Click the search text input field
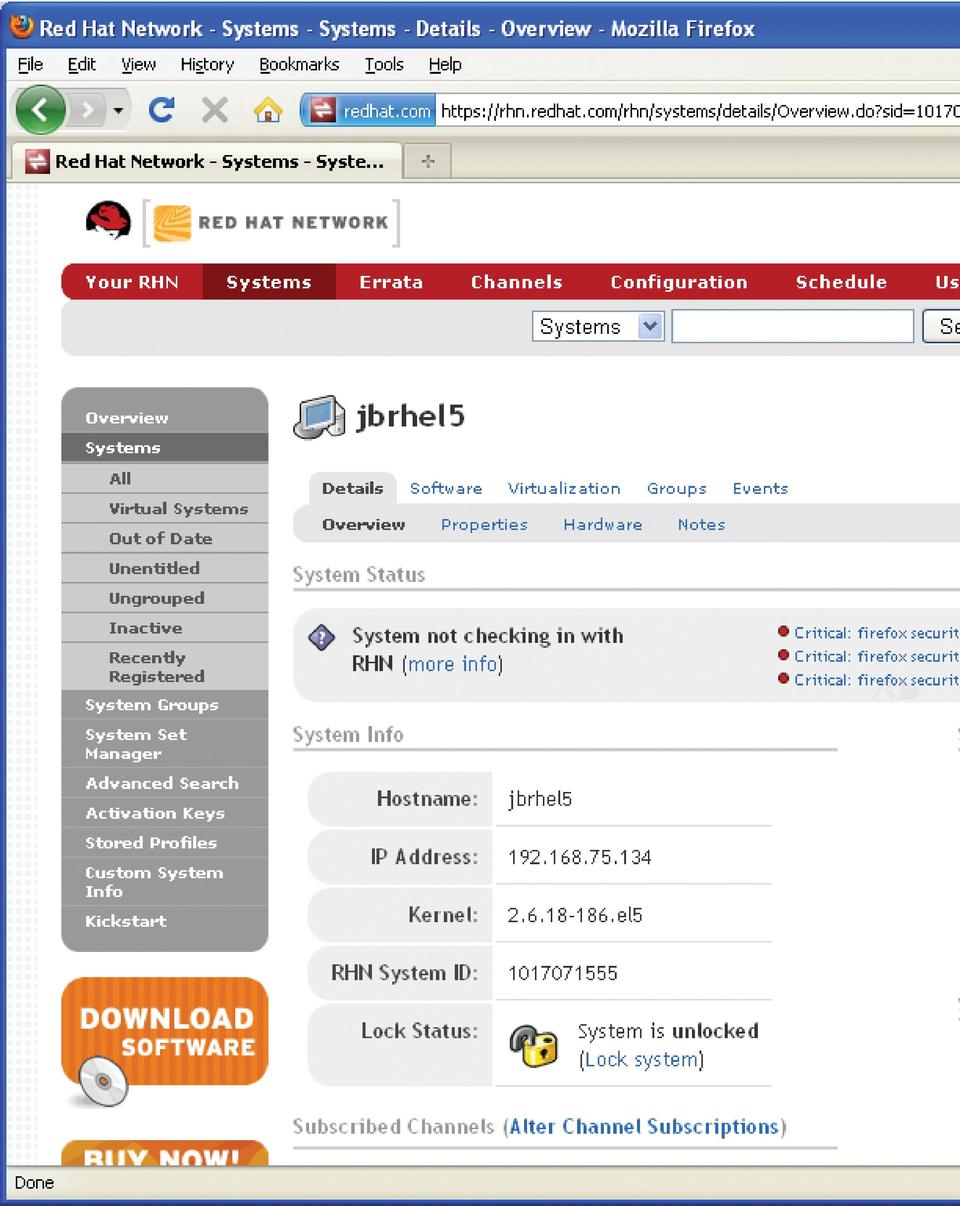The image size is (960, 1206). [792, 327]
